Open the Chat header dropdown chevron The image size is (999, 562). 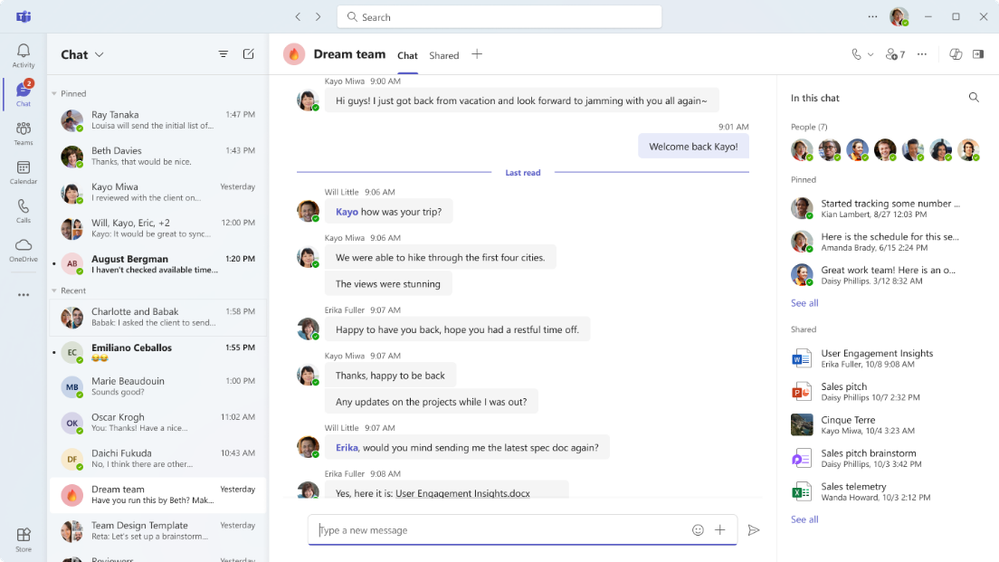99,55
